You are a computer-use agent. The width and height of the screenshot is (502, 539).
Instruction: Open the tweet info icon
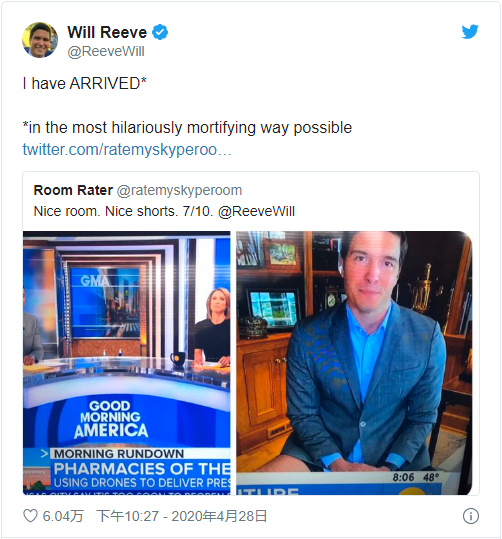[471, 516]
